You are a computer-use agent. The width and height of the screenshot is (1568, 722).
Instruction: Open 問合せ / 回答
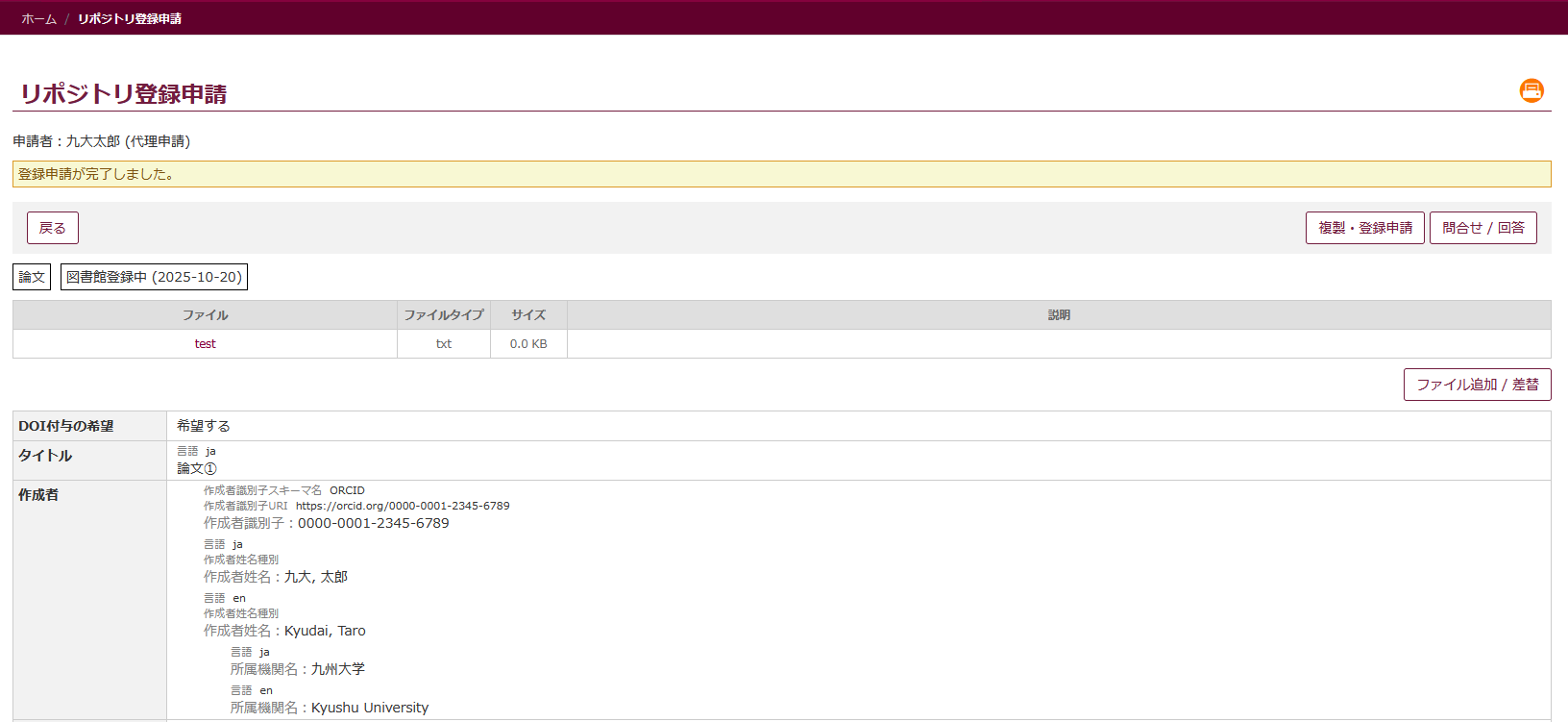(1482, 228)
